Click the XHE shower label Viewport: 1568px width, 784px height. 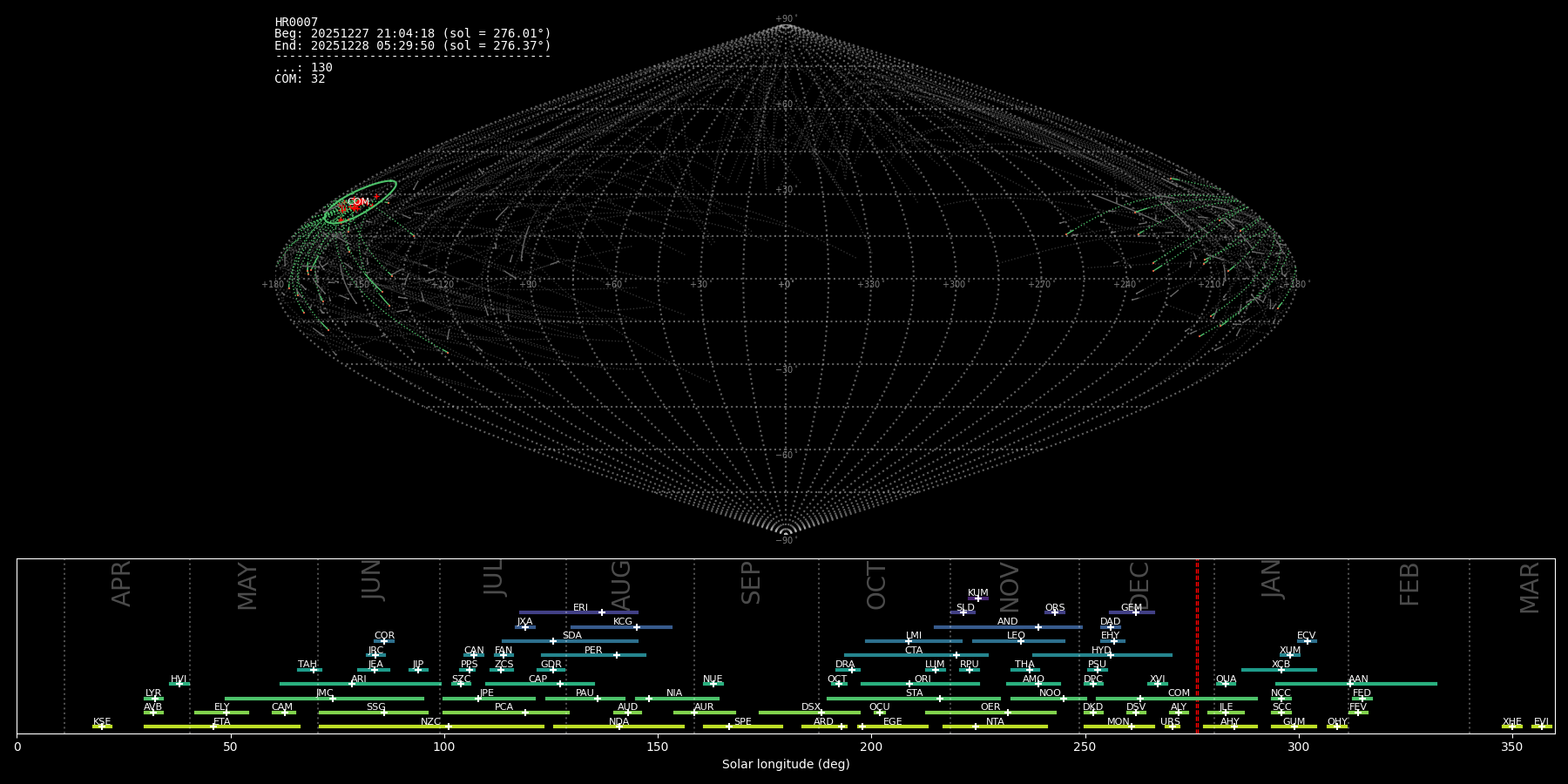point(1511,722)
